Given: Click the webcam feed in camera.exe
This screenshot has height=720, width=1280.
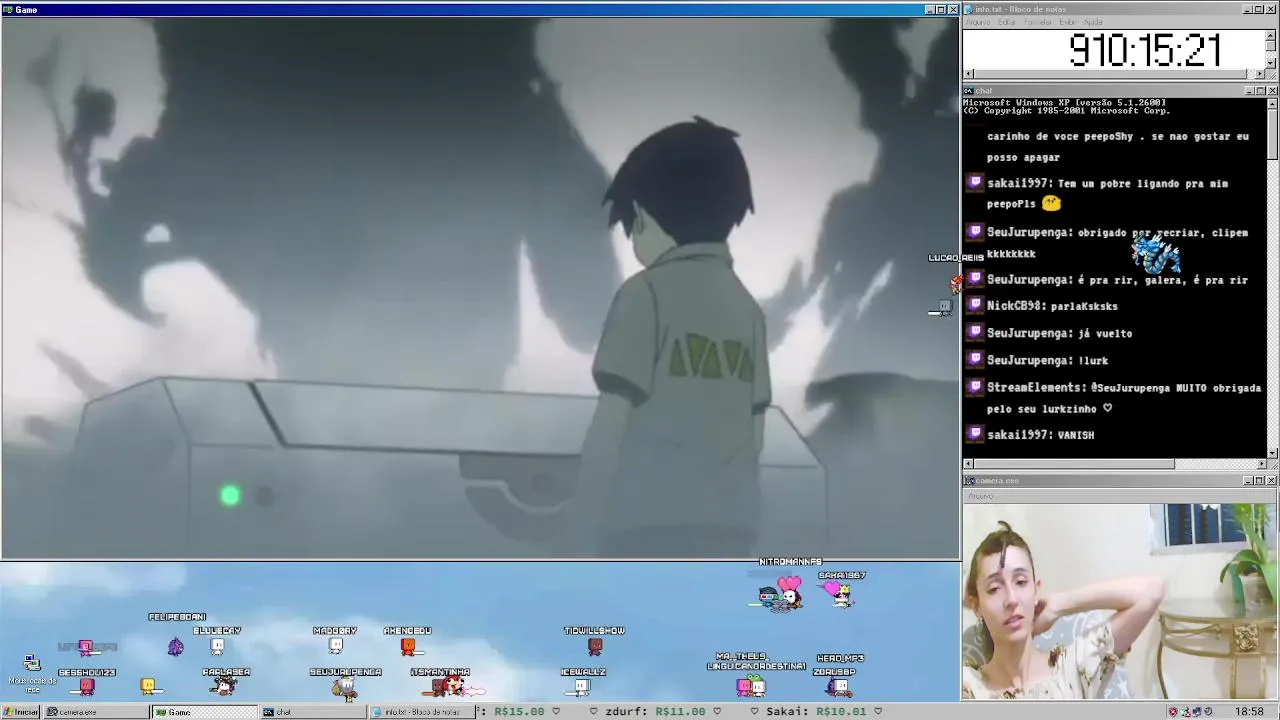Looking at the screenshot, I should point(1120,601).
